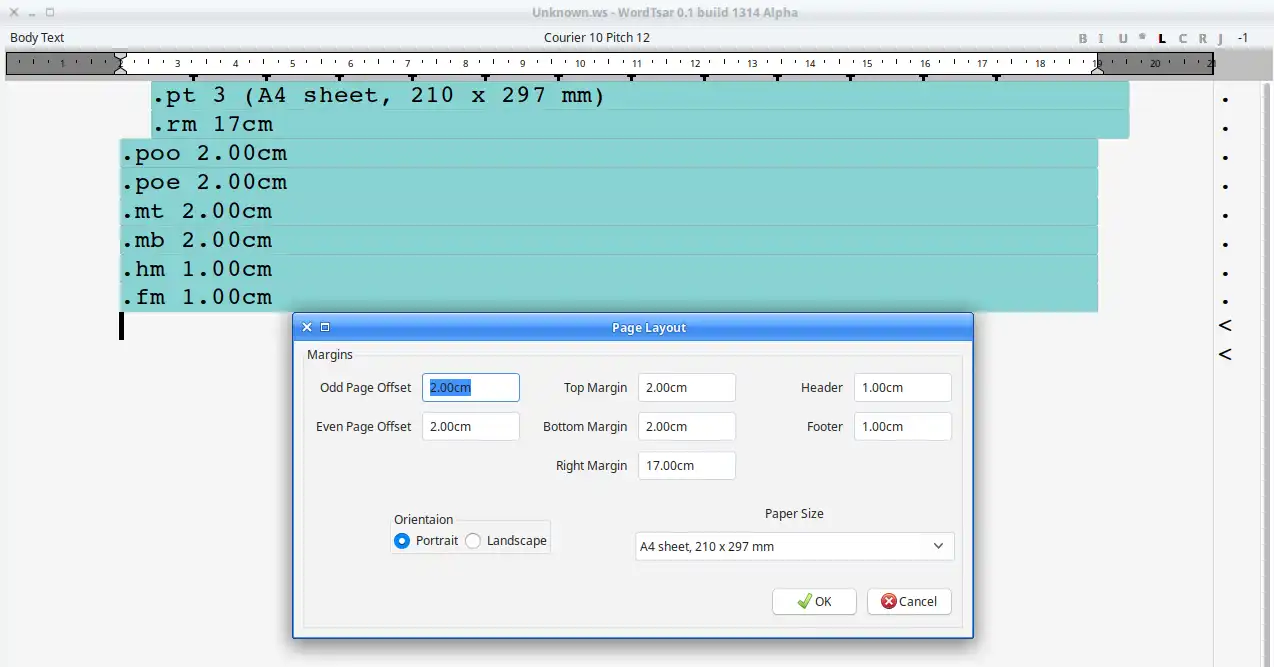Viewport: 1274px width, 667px height.
Task: Click the .mb 2.00cm line
Action: tap(609, 241)
